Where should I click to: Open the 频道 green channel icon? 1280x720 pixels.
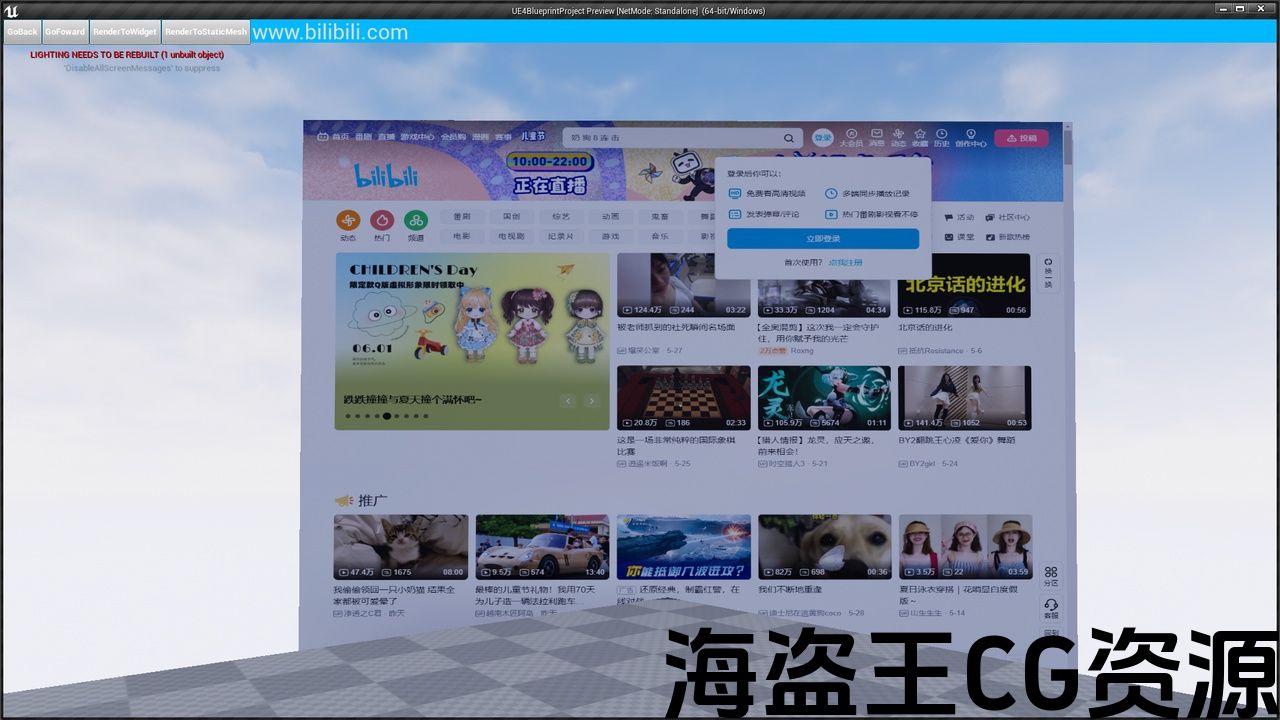[x=415, y=221]
